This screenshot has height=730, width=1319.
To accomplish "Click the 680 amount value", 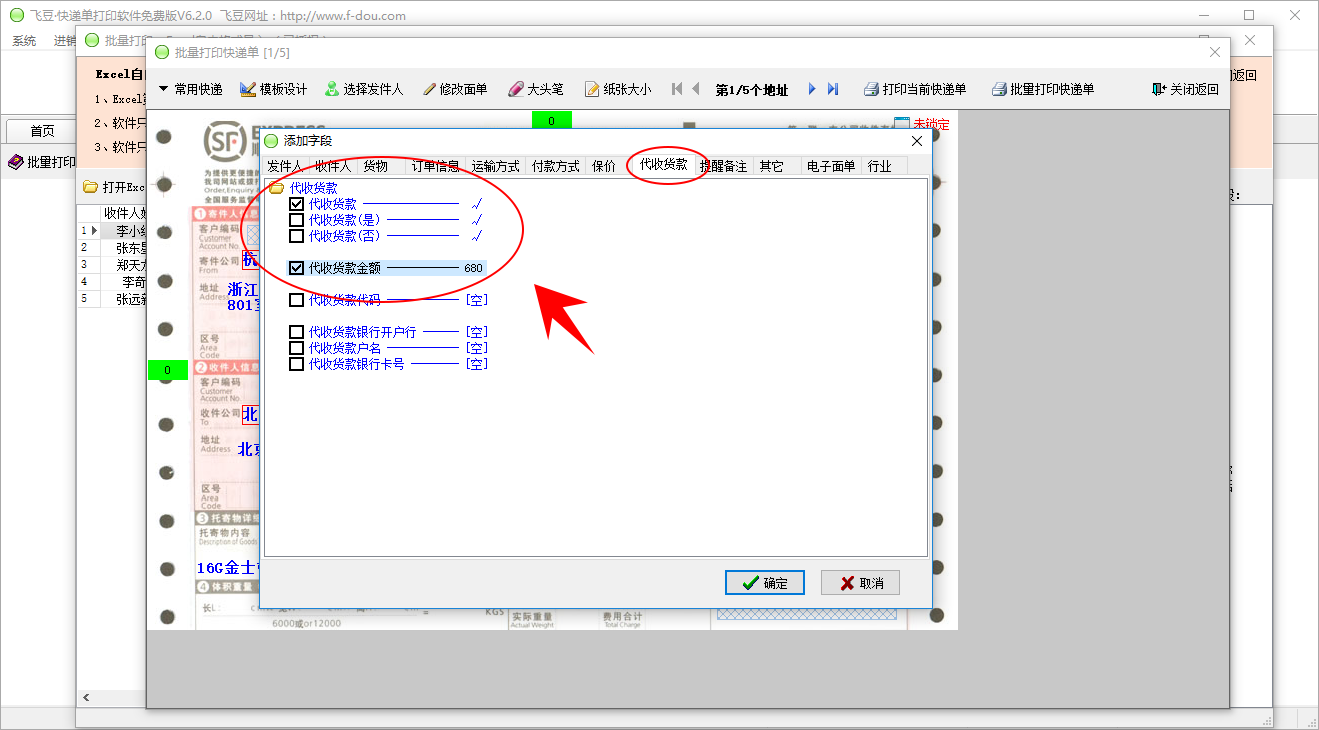I will (473, 268).
